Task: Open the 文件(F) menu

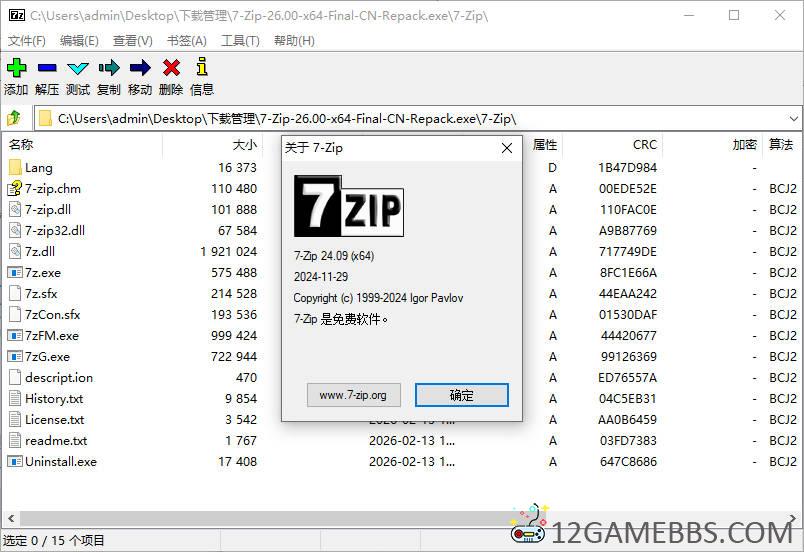Action: click(27, 40)
